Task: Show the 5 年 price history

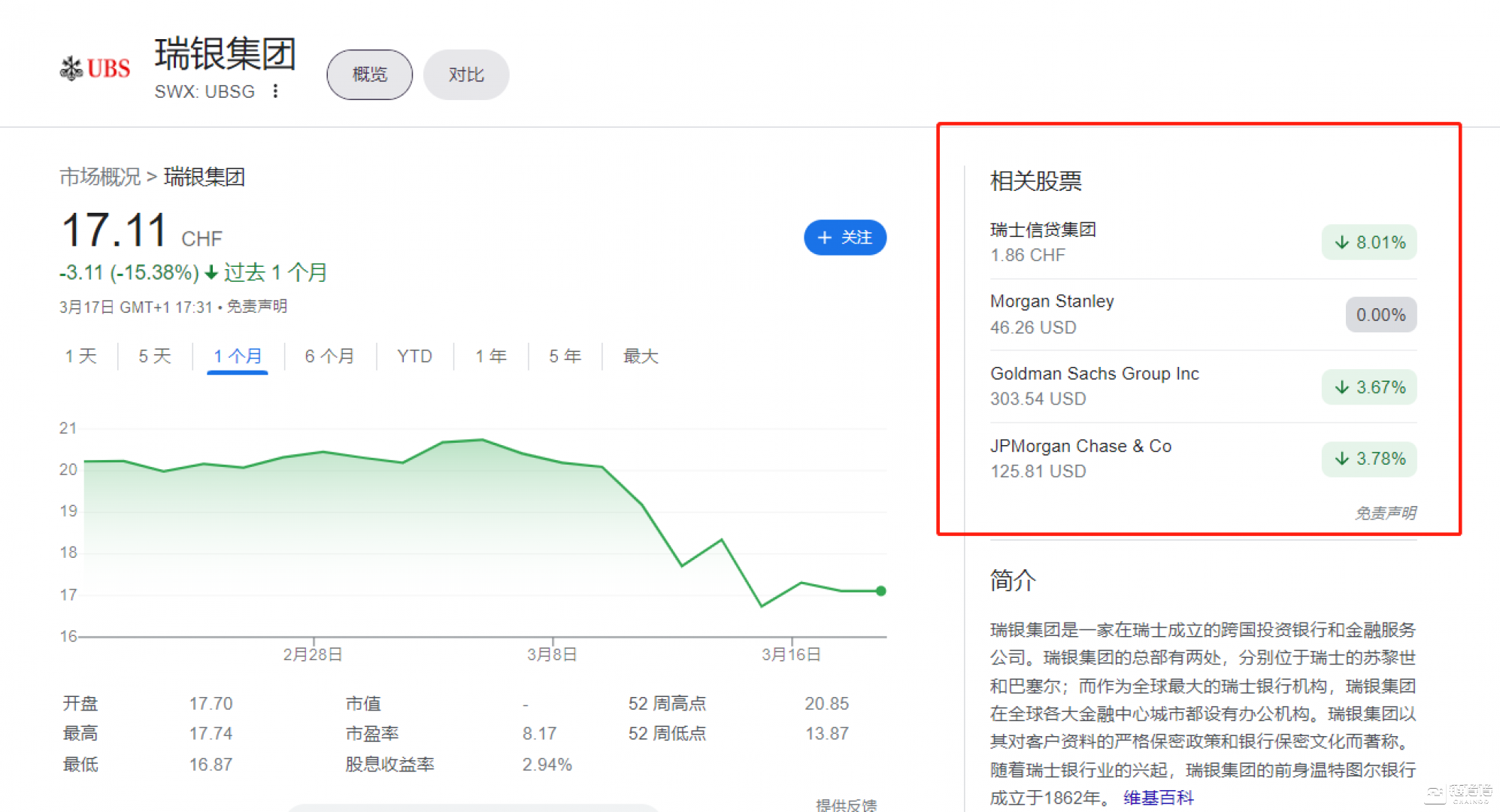Action: tap(565, 356)
